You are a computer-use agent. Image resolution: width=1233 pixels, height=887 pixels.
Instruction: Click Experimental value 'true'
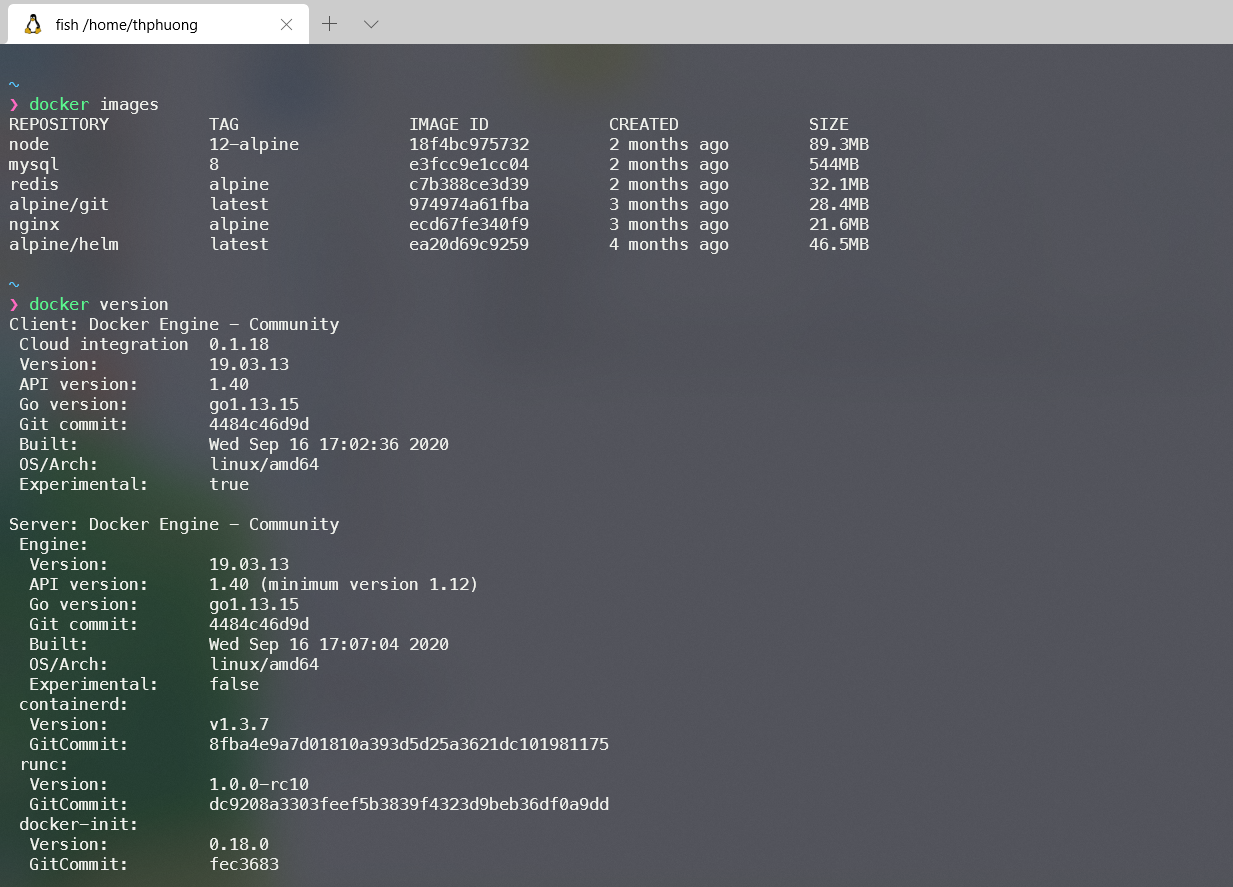pos(229,484)
